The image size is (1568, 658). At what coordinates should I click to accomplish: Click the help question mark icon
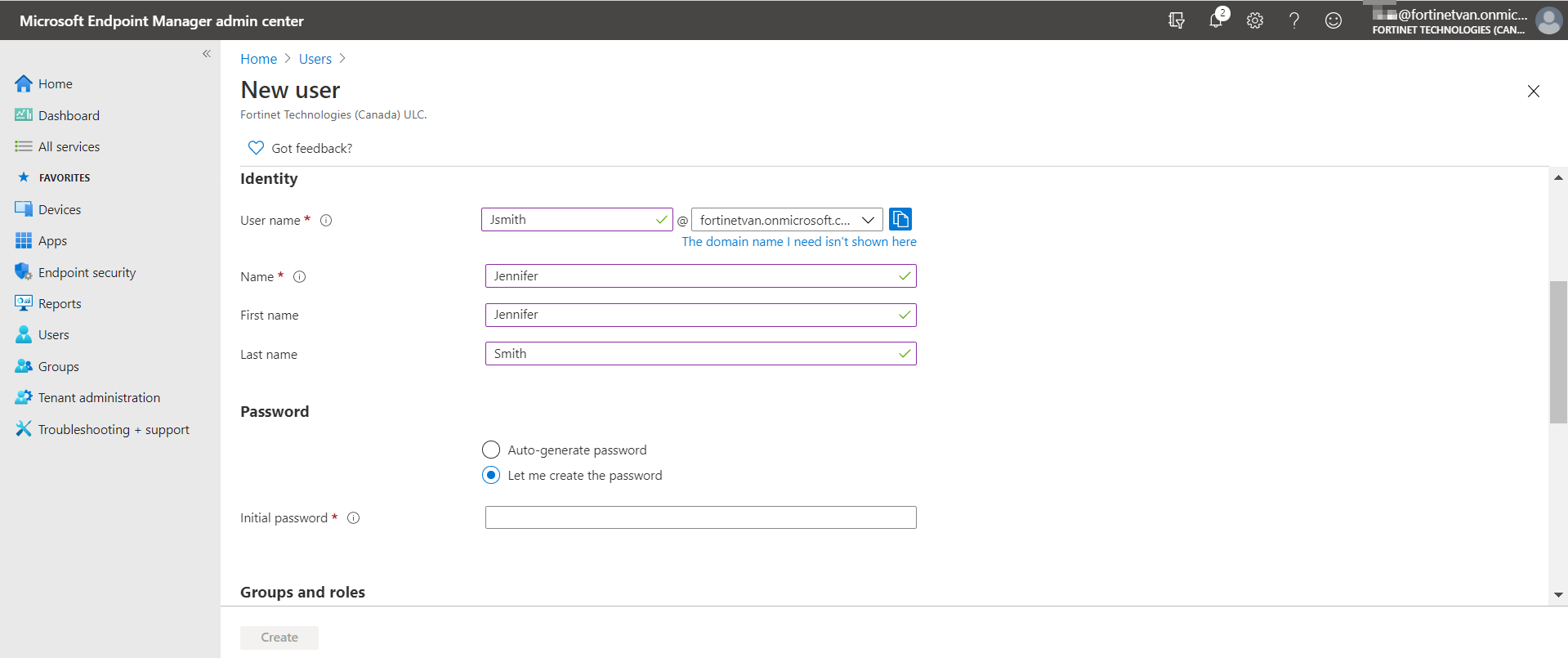coord(1294,20)
